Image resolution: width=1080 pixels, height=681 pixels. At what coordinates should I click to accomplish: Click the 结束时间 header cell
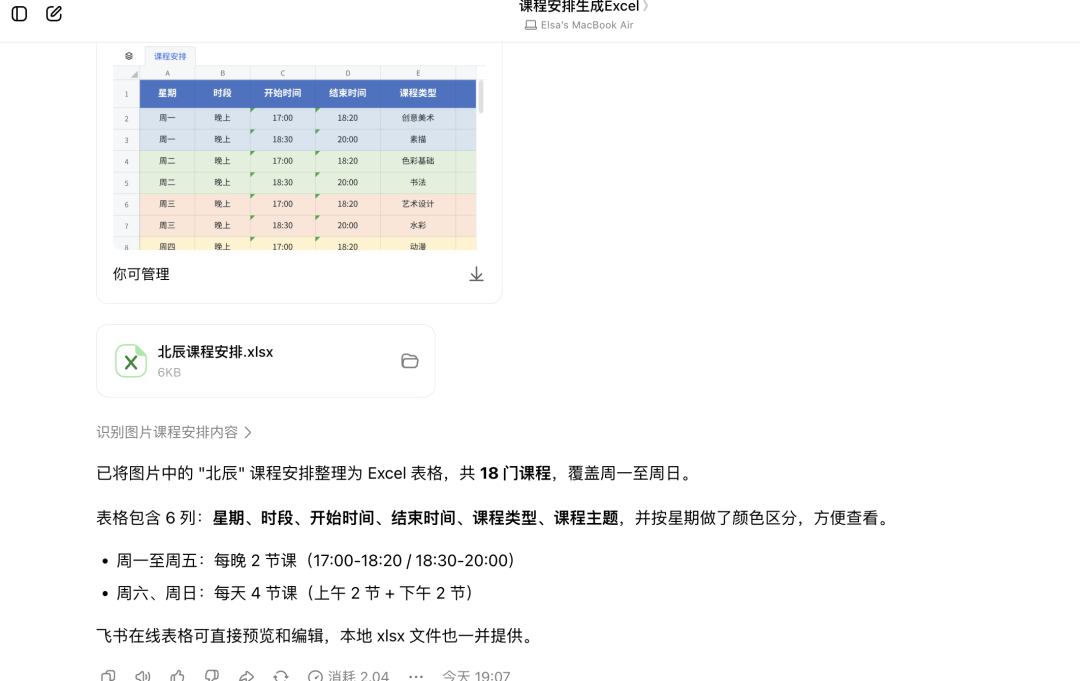(x=348, y=93)
